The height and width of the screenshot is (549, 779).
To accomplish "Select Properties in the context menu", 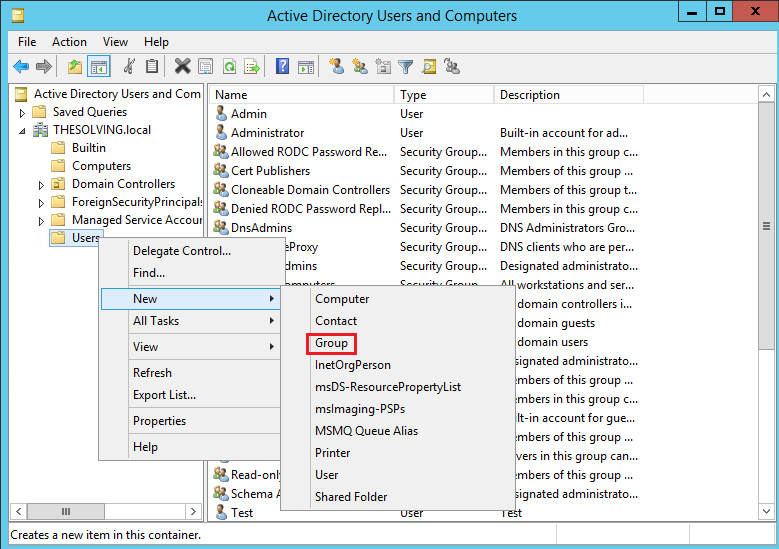I will tap(159, 421).
